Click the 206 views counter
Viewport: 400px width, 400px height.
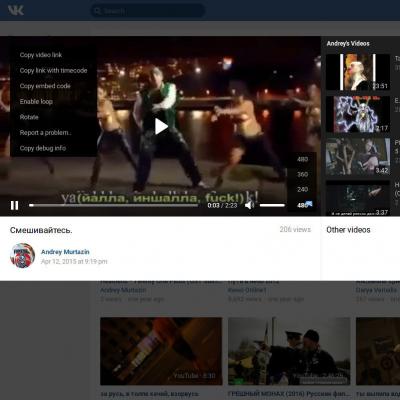point(295,229)
